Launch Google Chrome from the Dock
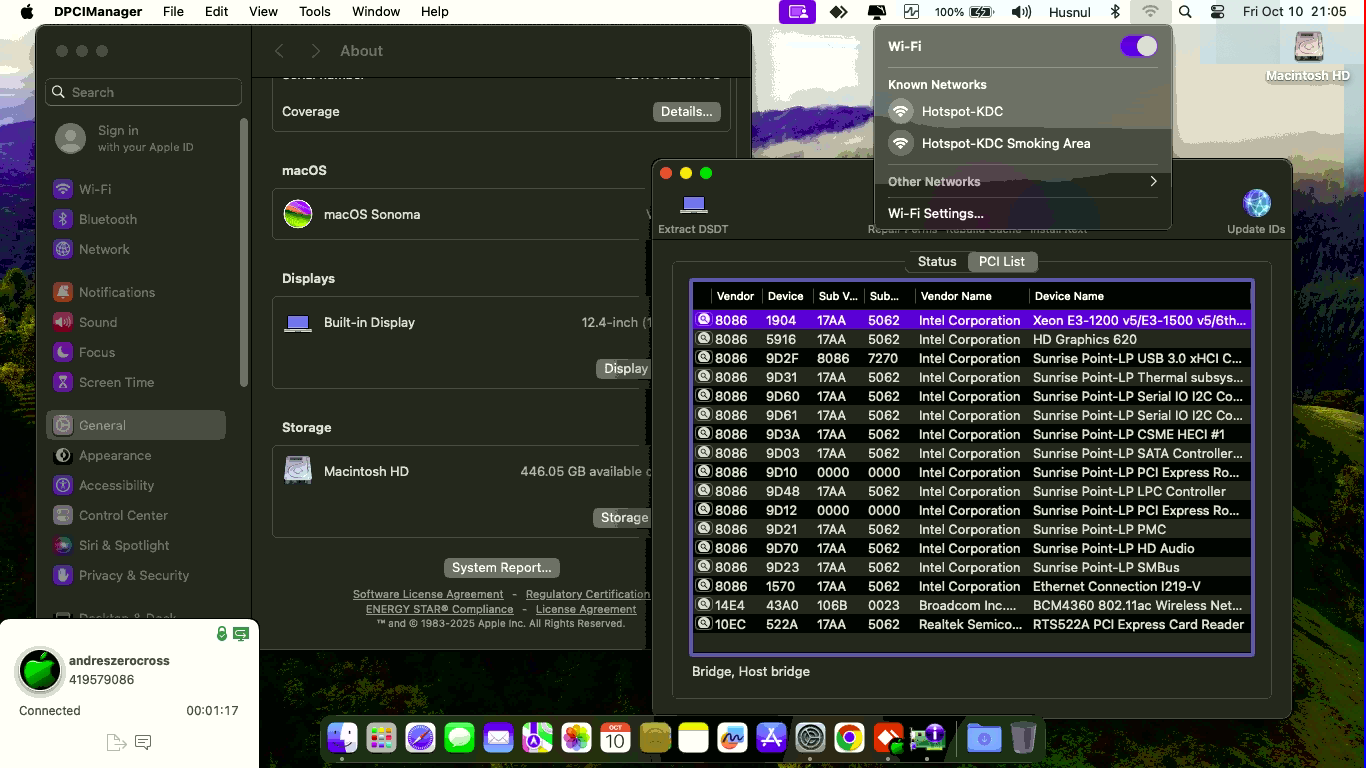 849,738
